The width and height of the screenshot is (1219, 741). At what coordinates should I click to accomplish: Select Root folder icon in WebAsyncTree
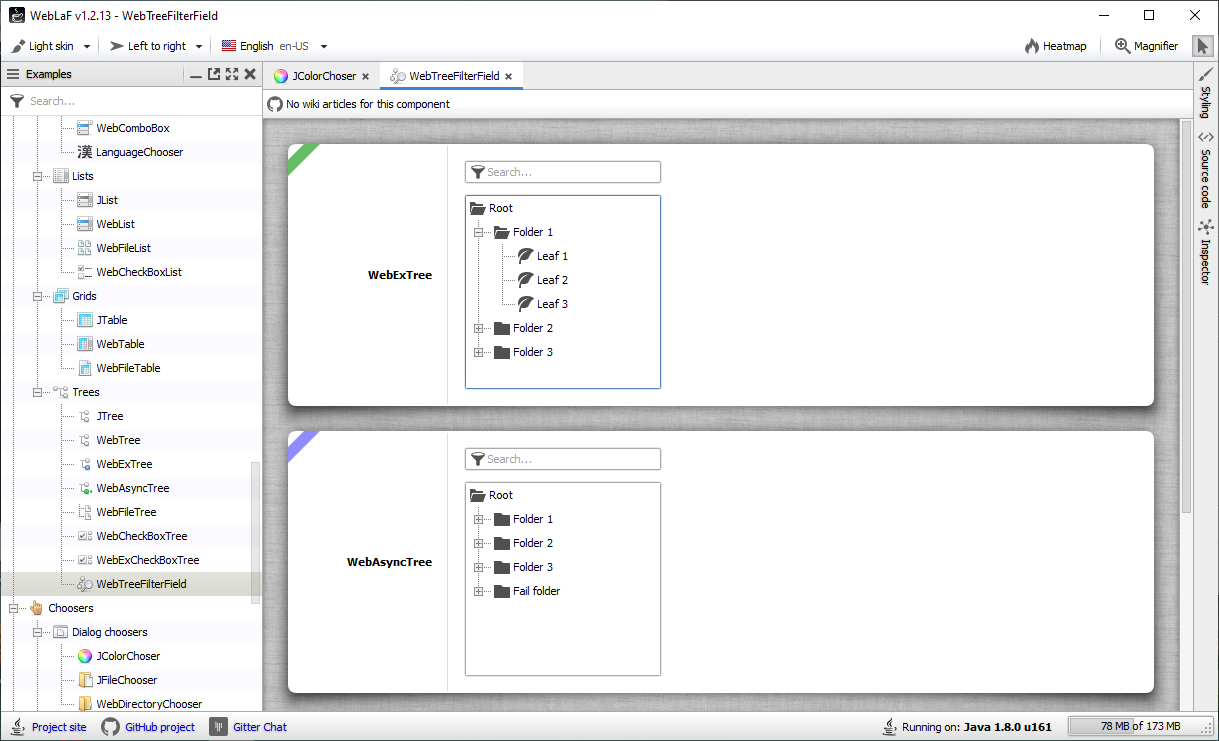pos(477,495)
